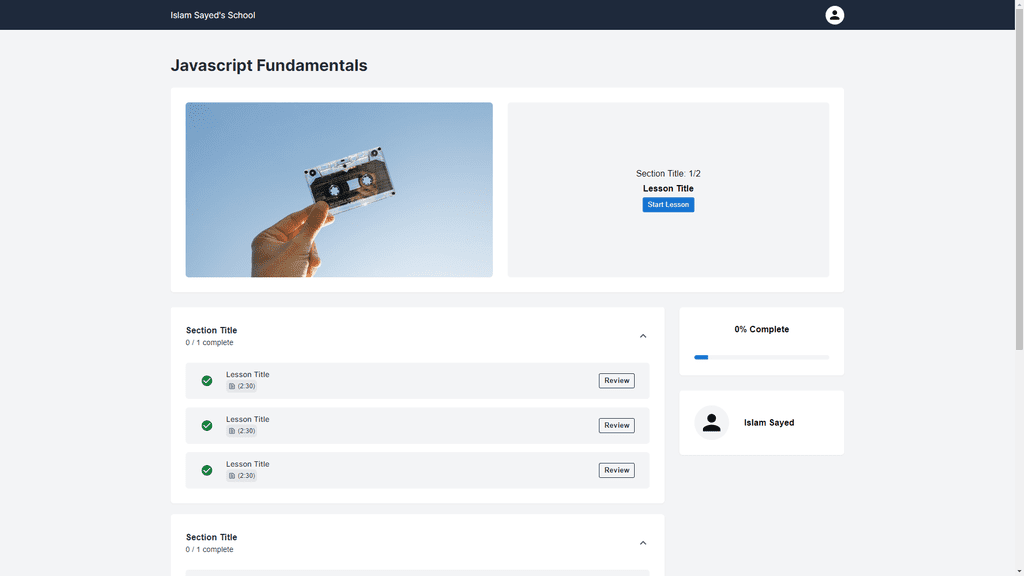
Task: Click the course progress bar
Action: 761,357
